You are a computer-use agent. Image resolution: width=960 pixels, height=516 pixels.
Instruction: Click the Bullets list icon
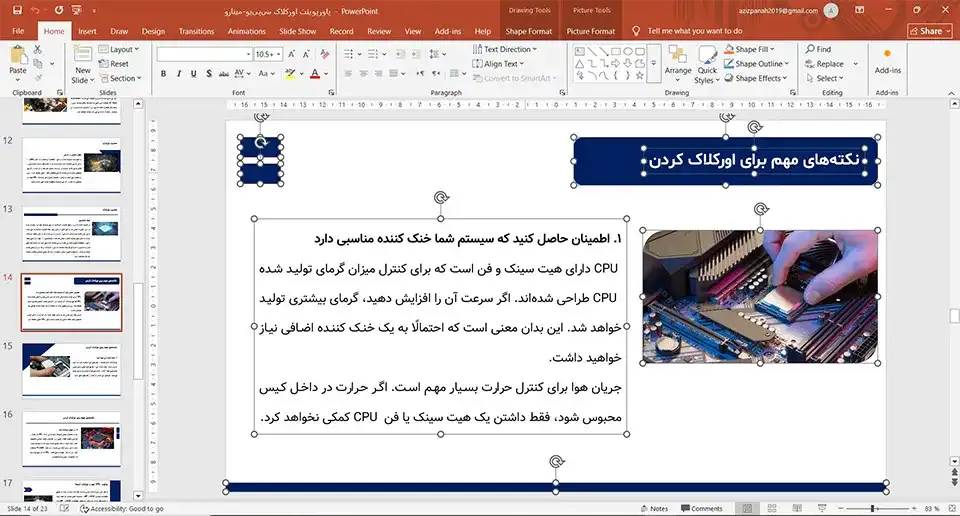click(348, 54)
